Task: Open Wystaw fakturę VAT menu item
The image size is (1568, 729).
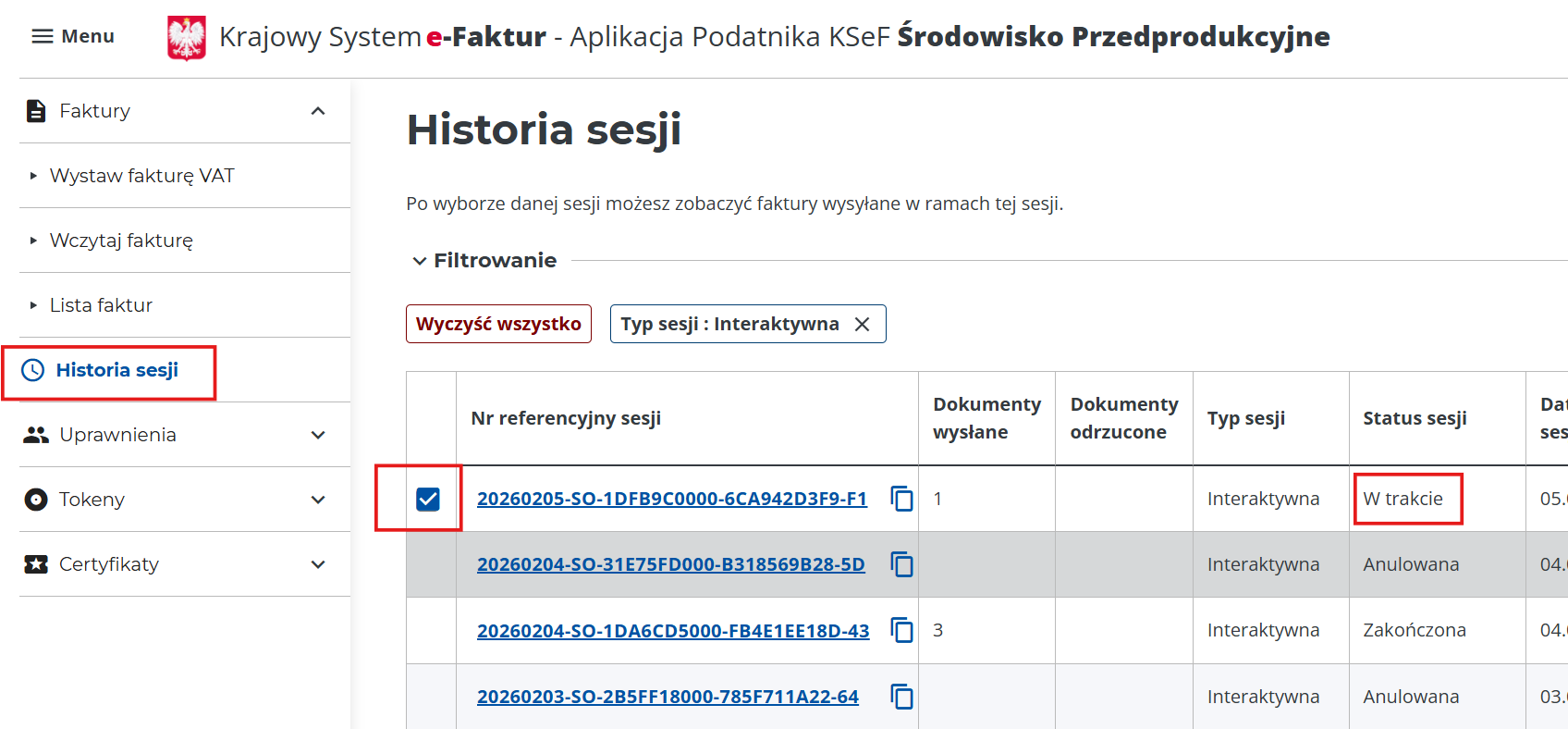Action: click(141, 176)
